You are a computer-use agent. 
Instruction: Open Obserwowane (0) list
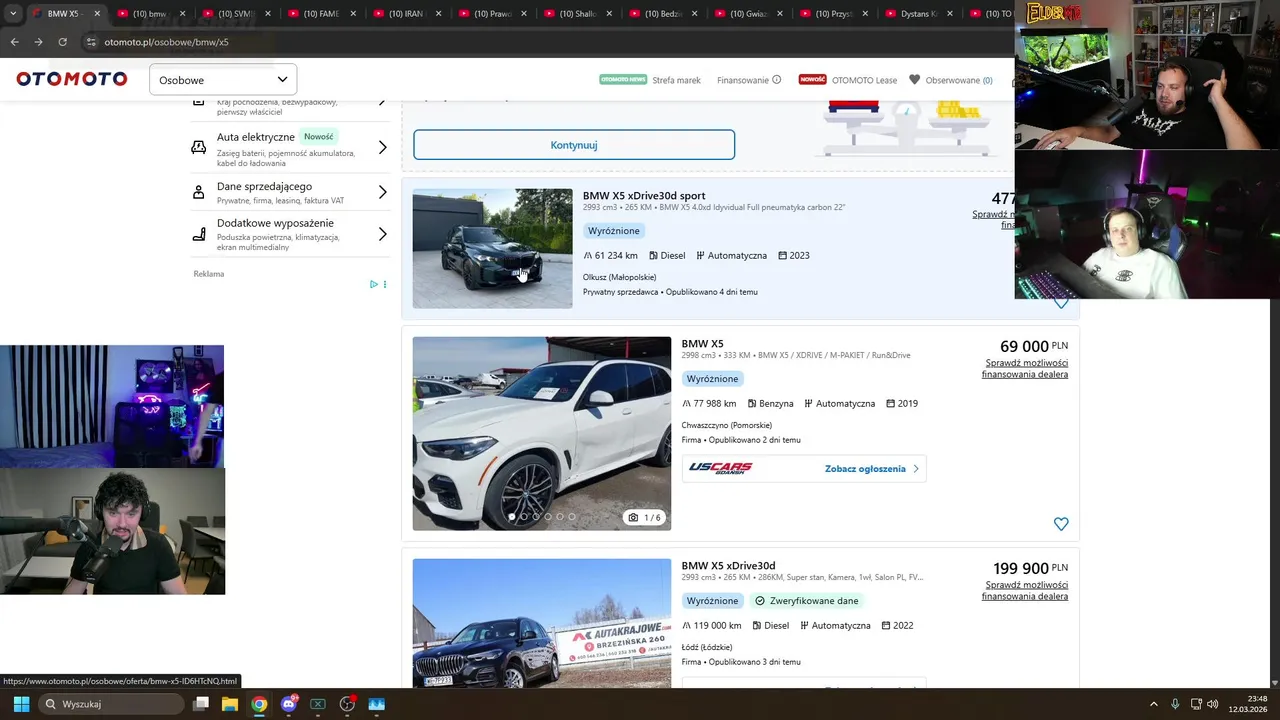pos(958,80)
